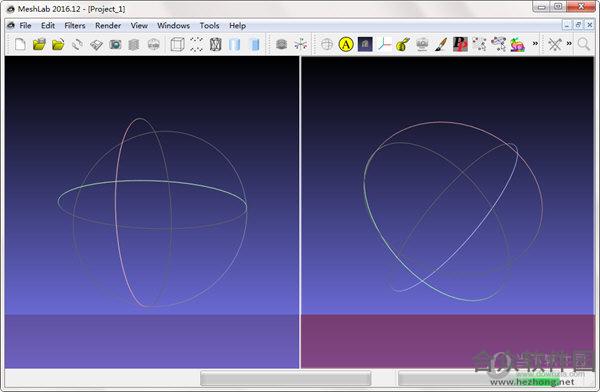Toggle bounding box rendering
This screenshot has width=600, height=392.
pos(177,44)
